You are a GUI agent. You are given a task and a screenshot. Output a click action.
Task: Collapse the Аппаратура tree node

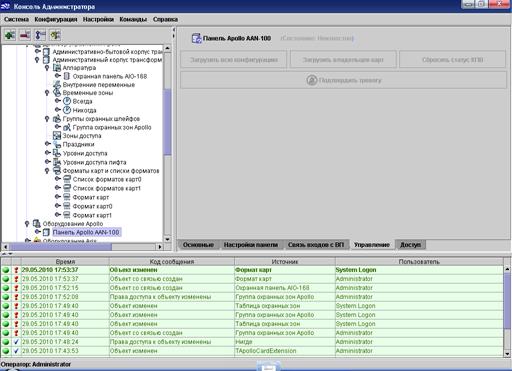[x=47, y=68]
